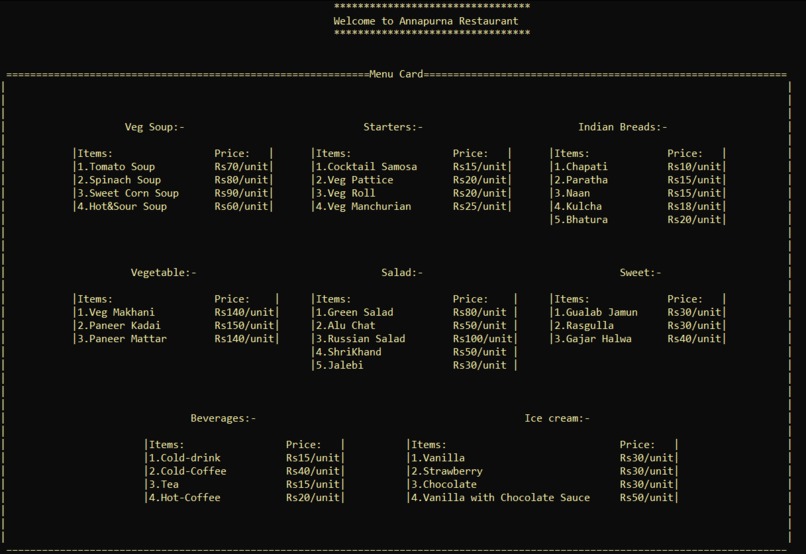Click the '4.Hot-Coffee' item
The height and width of the screenshot is (554, 806).
(x=185, y=497)
